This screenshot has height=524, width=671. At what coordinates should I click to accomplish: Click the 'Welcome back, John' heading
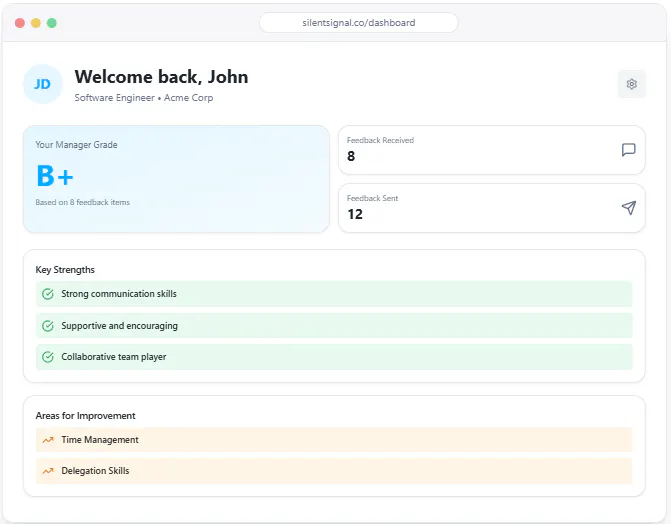point(161,77)
